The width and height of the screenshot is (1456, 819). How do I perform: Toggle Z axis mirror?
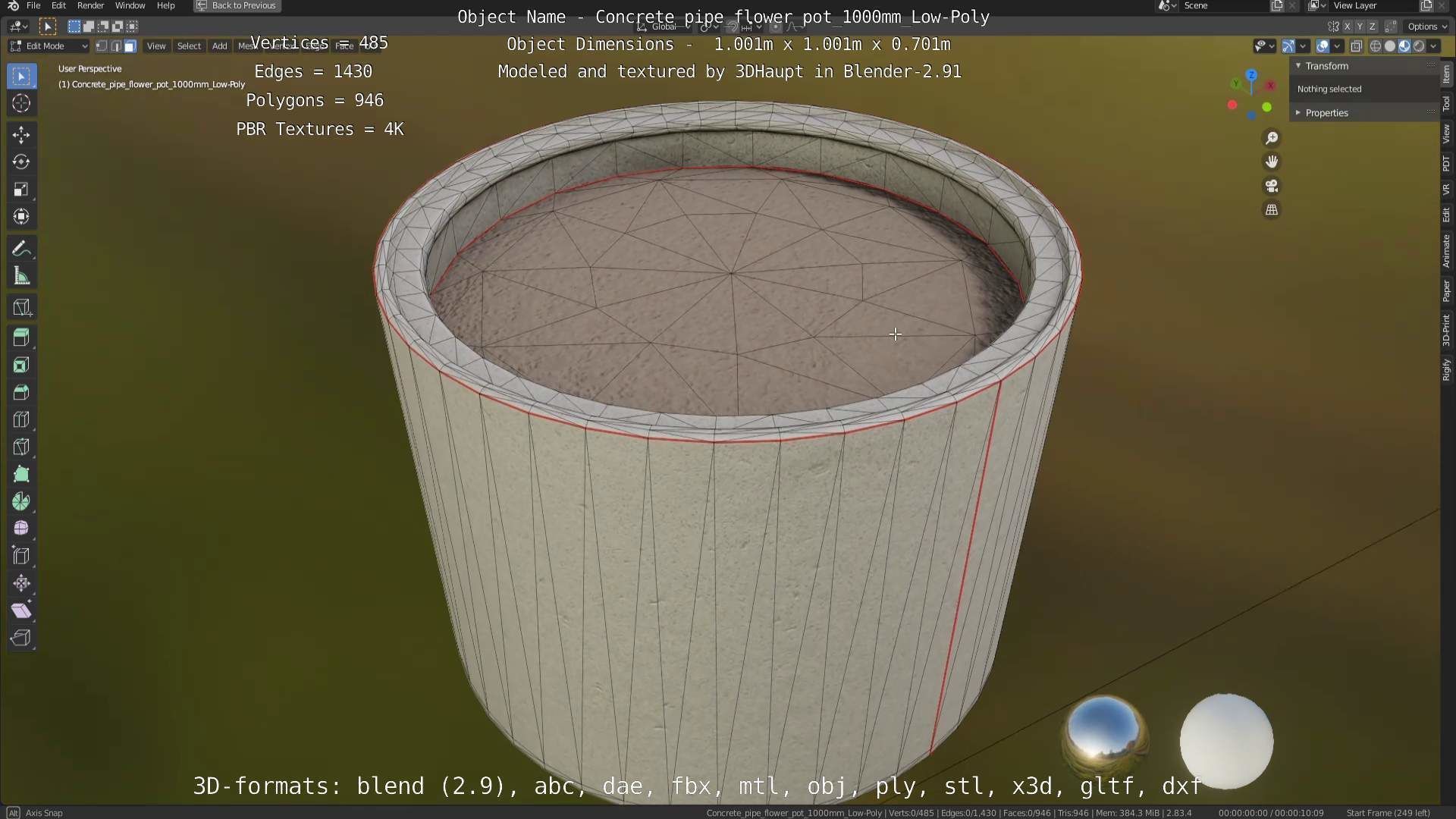click(x=1372, y=27)
